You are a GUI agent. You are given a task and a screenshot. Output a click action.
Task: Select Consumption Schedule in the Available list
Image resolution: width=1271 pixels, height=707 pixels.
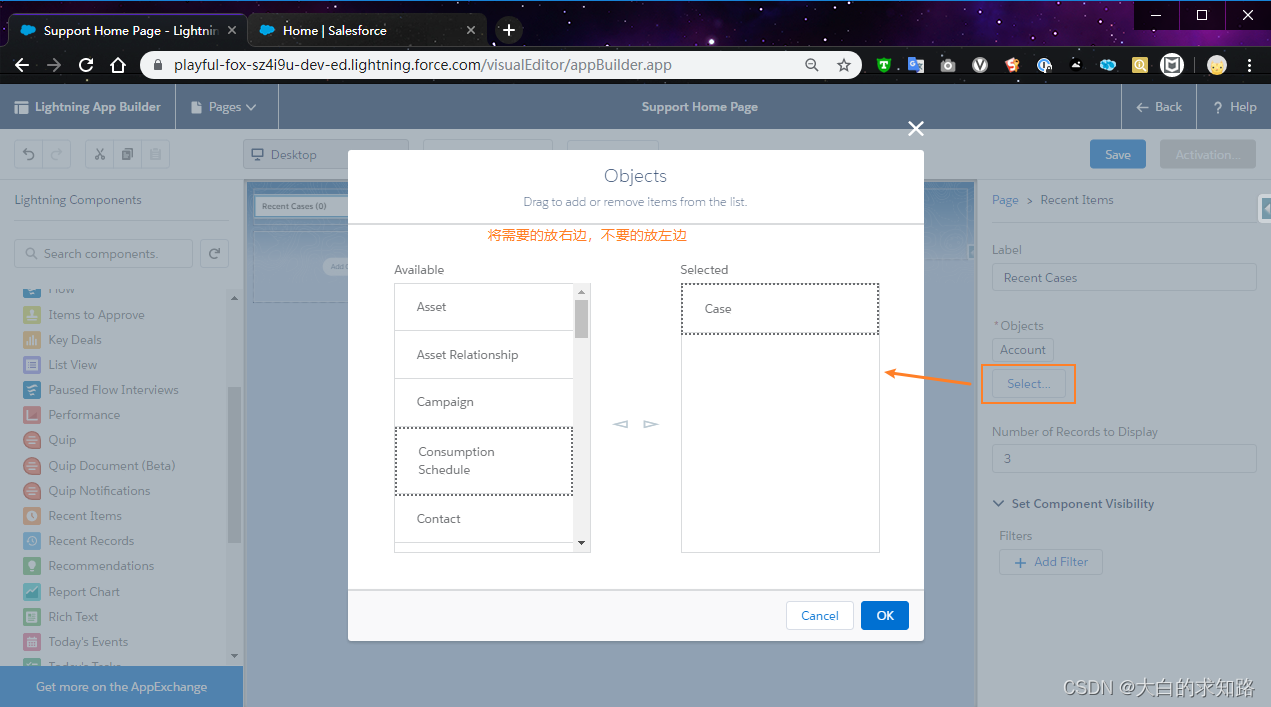click(x=484, y=461)
